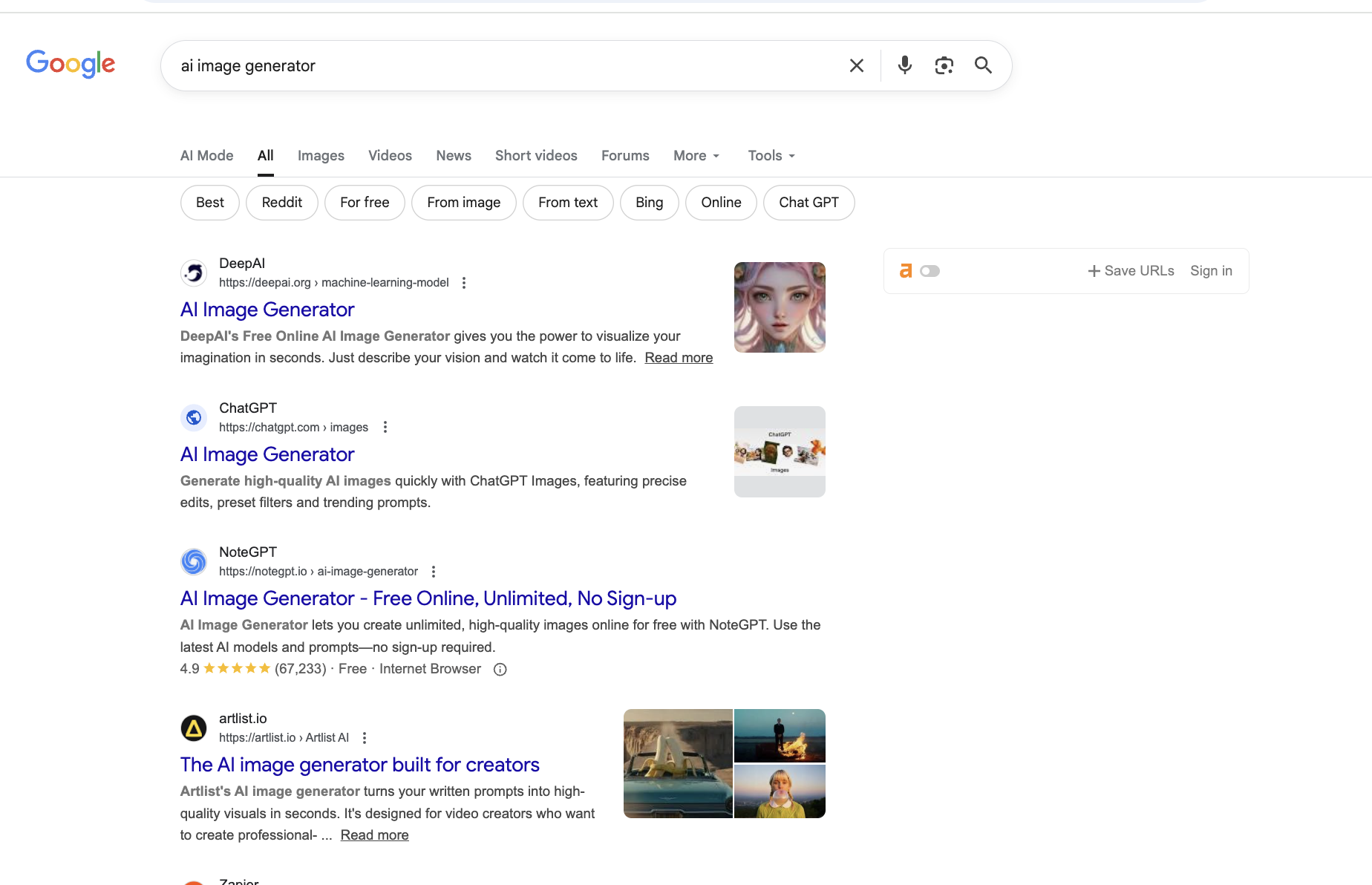1372x885 pixels.
Task: Open Google Lens camera search
Action: 944,65
